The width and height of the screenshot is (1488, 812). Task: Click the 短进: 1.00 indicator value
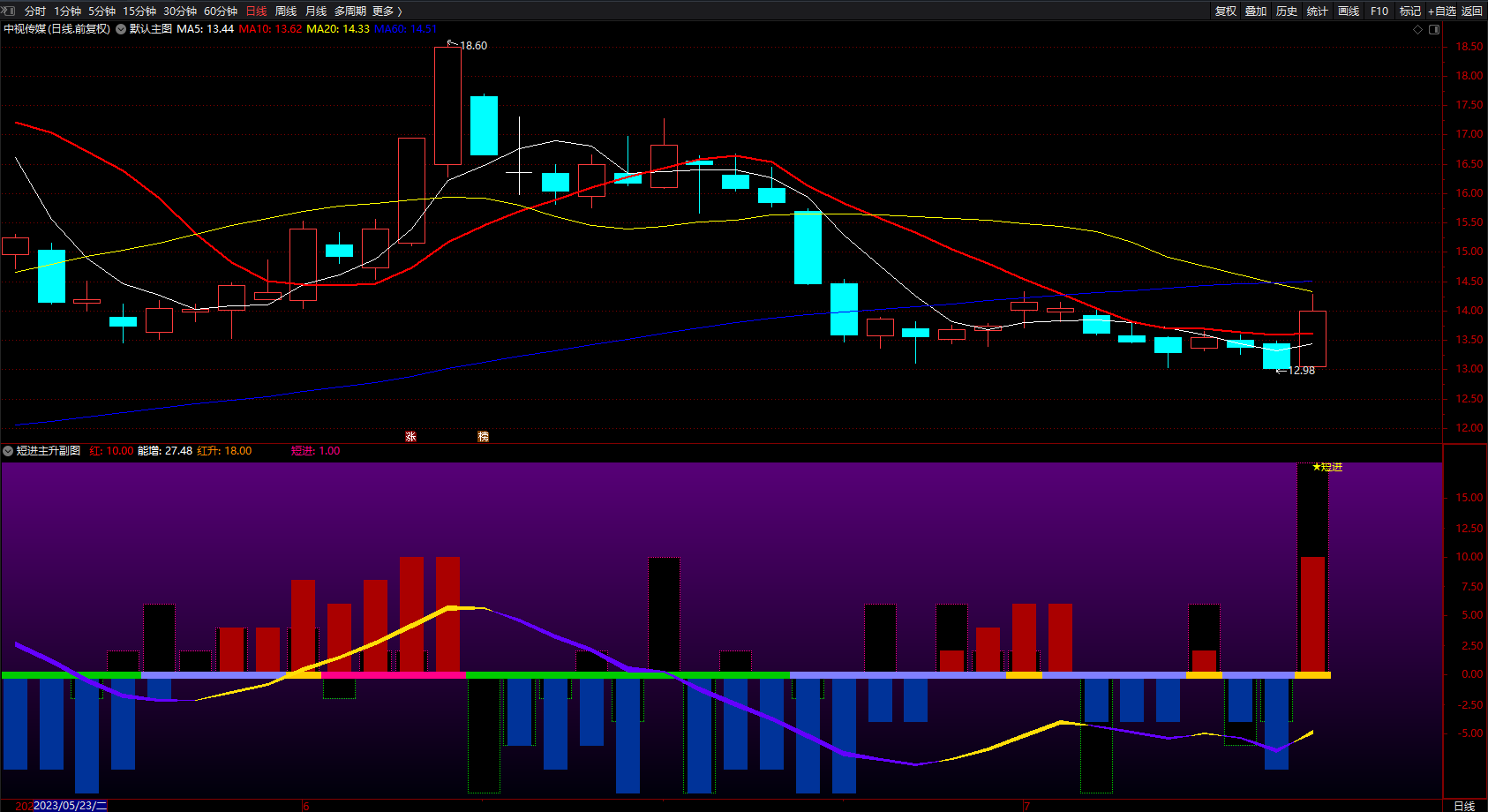click(x=315, y=451)
